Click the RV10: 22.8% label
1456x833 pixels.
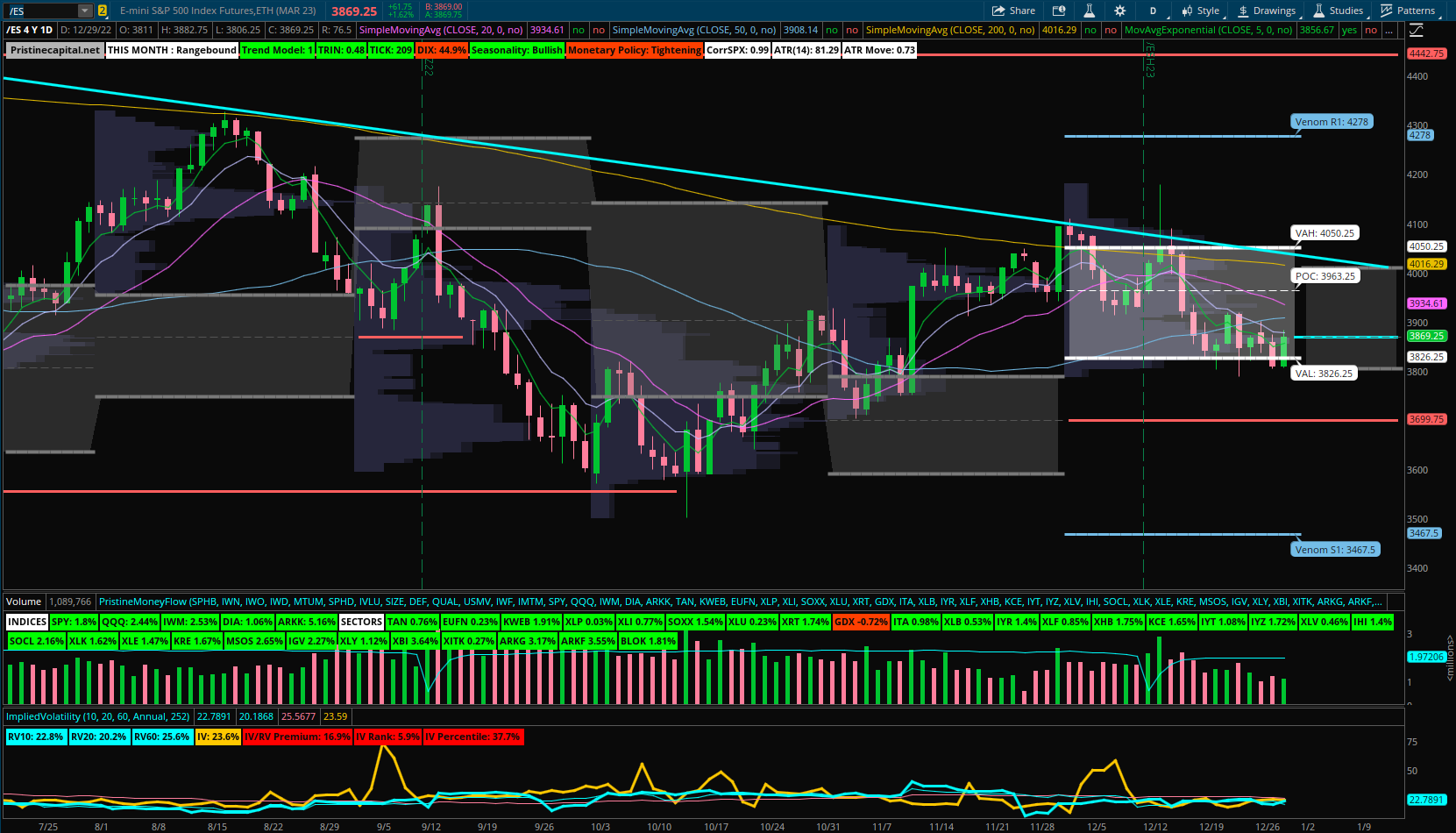[x=36, y=737]
